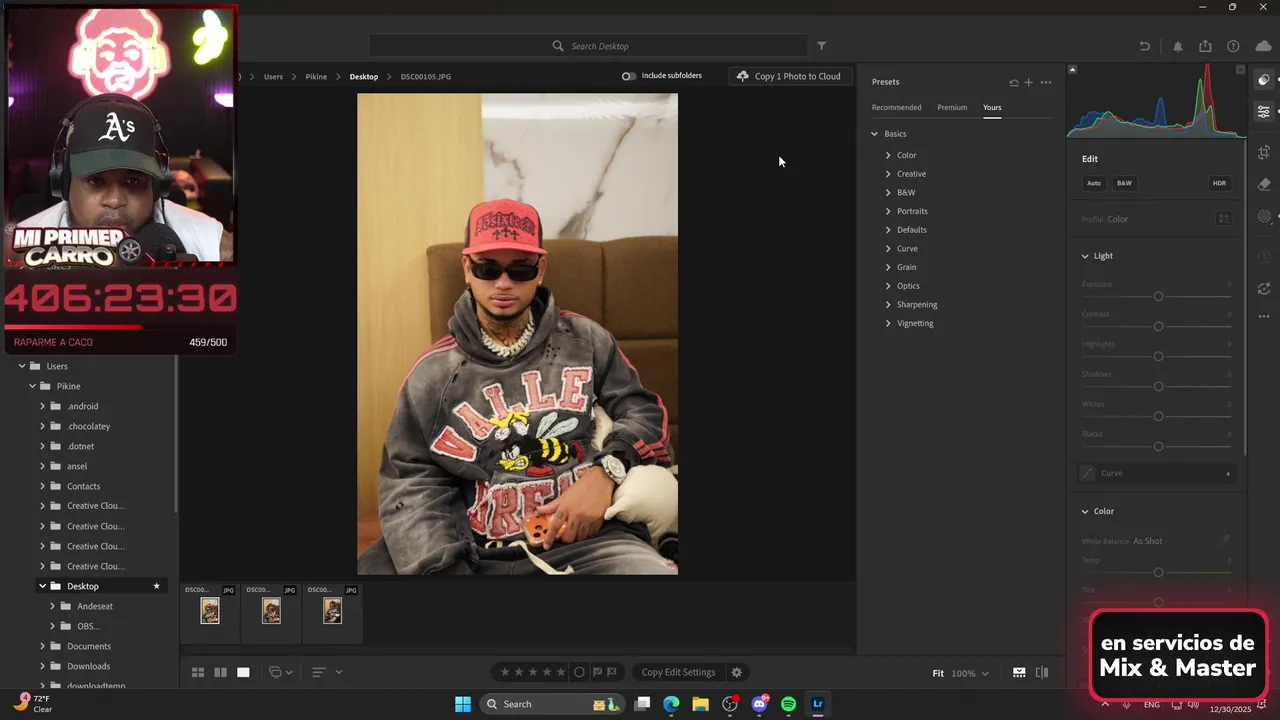Screen dimensions: 1280x720
Task: Open the help question mark icon
Action: click(1233, 46)
